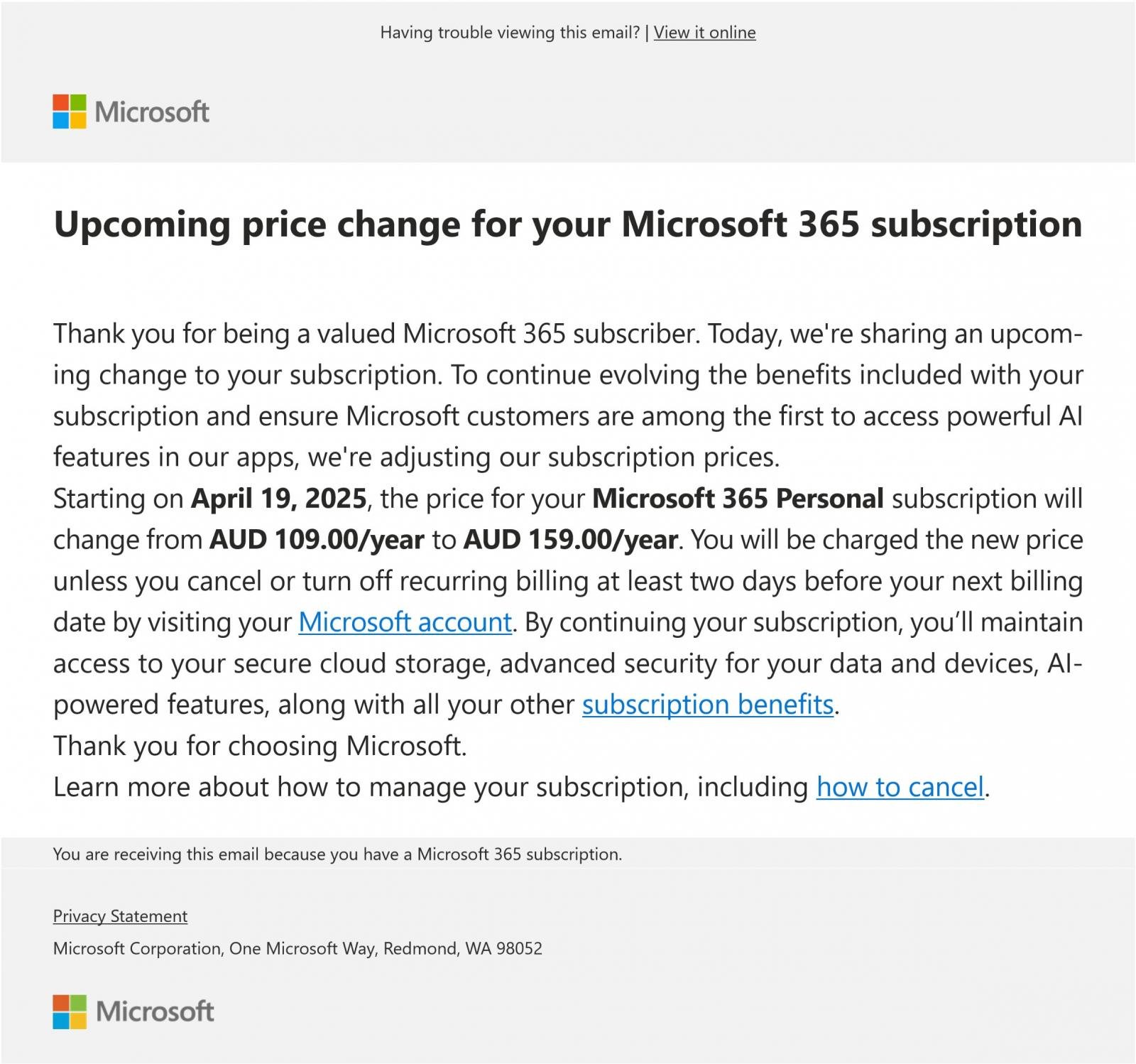Image resolution: width=1136 pixels, height=1064 pixels.
Task: Click the bold "Microsoft 365 Personal" text
Action: [738, 499]
